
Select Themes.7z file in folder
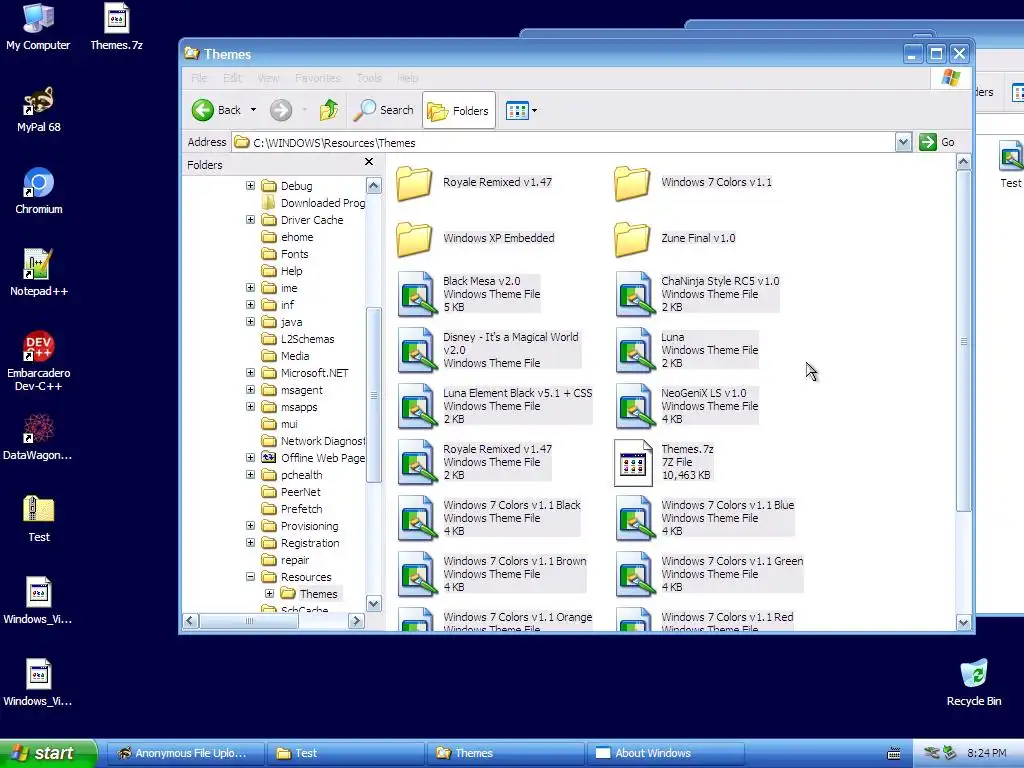click(664, 462)
